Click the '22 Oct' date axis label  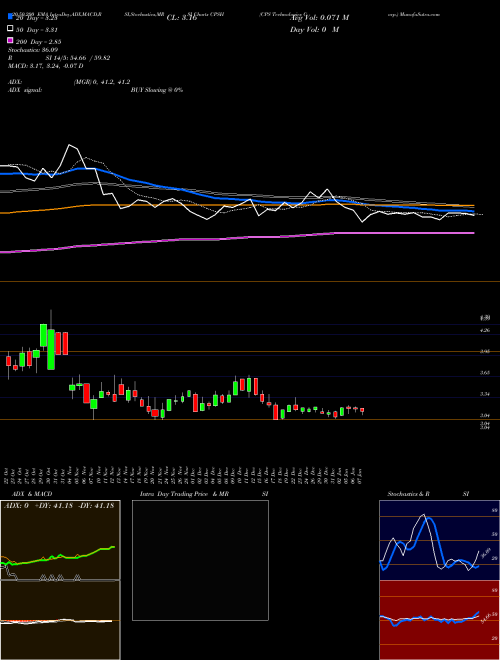click(8, 474)
